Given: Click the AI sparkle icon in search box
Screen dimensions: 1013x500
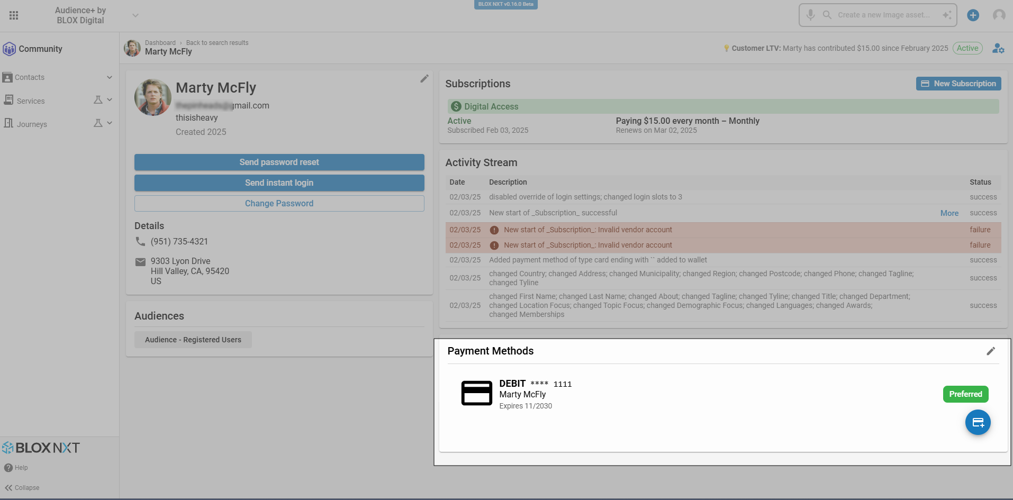Looking at the screenshot, I should pyautogui.click(x=947, y=15).
